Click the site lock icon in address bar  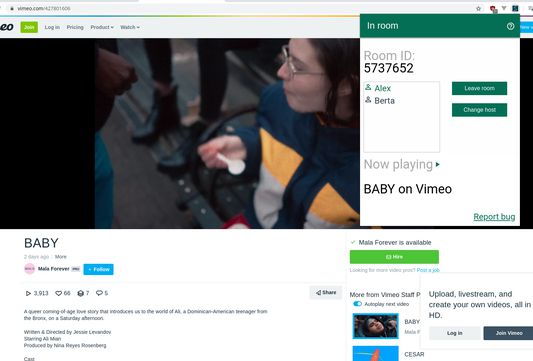point(12,8)
